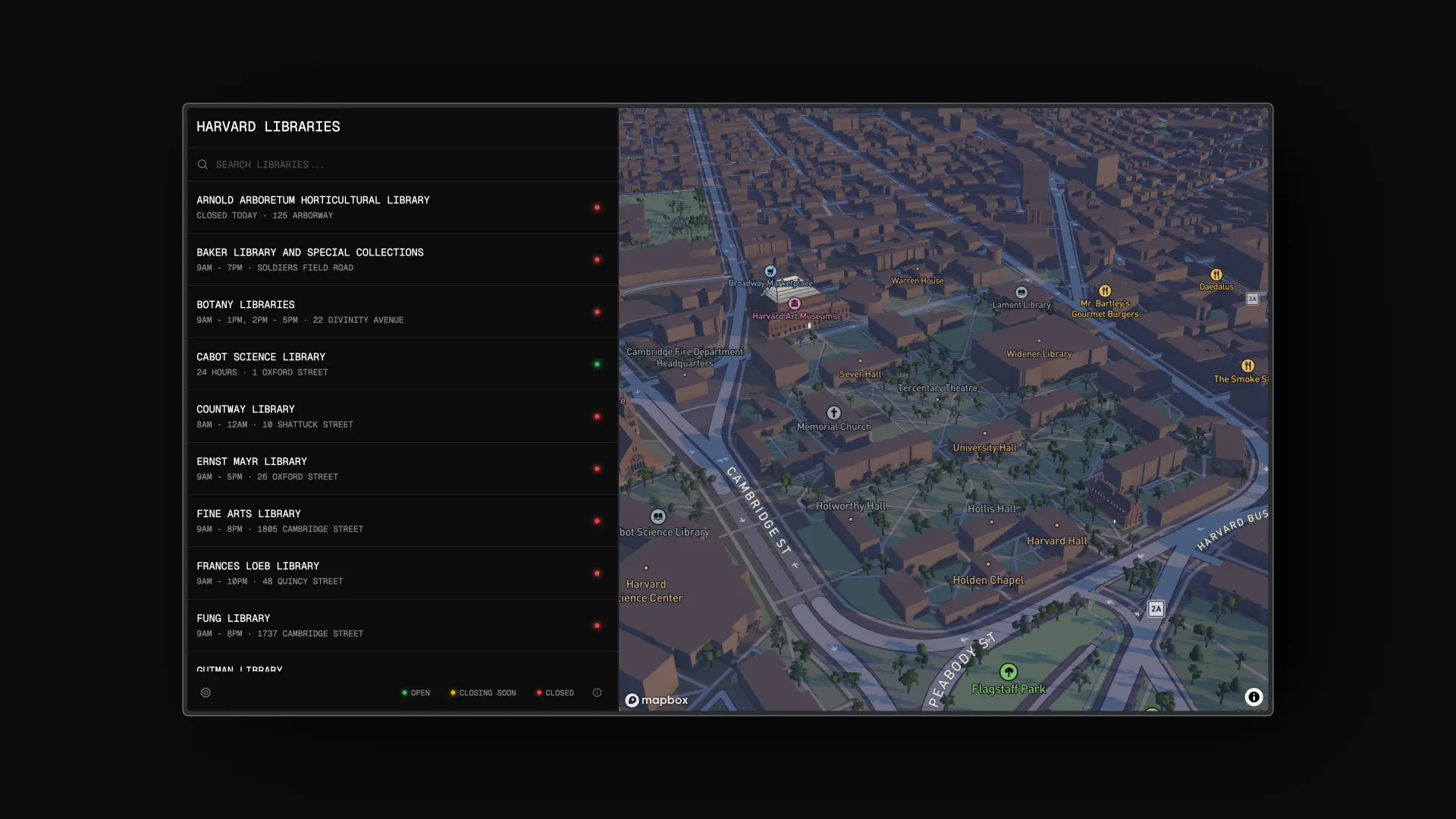Click the Lamont Library map marker
The height and width of the screenshot is (819, 1456).
tap(1021, 292)
